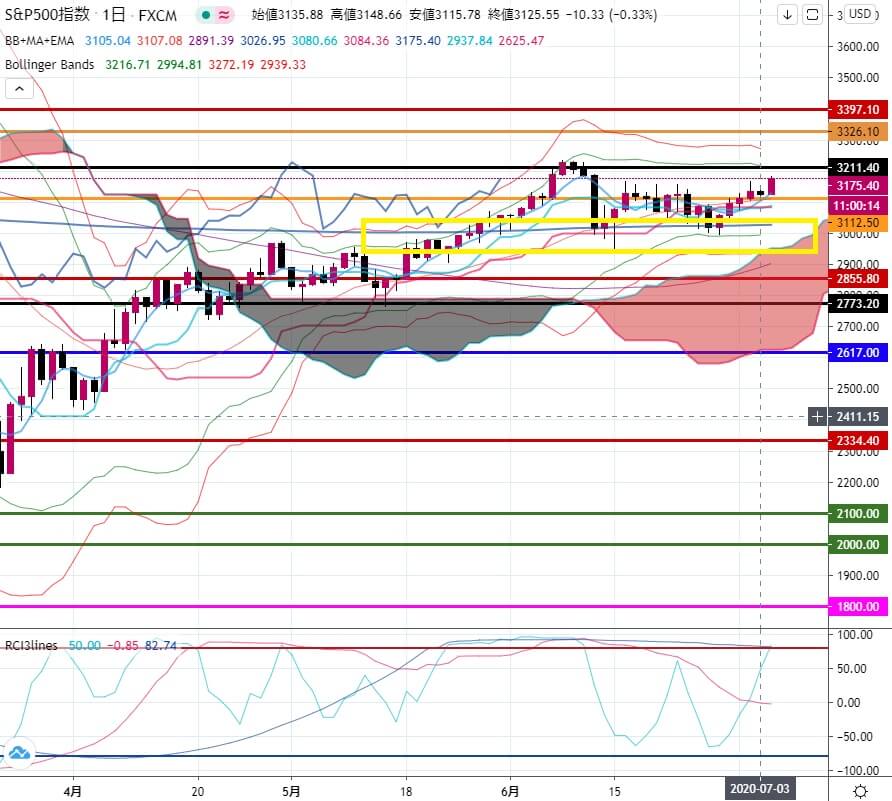Open chart settings gear icon at bottom right

click(861, 790)
